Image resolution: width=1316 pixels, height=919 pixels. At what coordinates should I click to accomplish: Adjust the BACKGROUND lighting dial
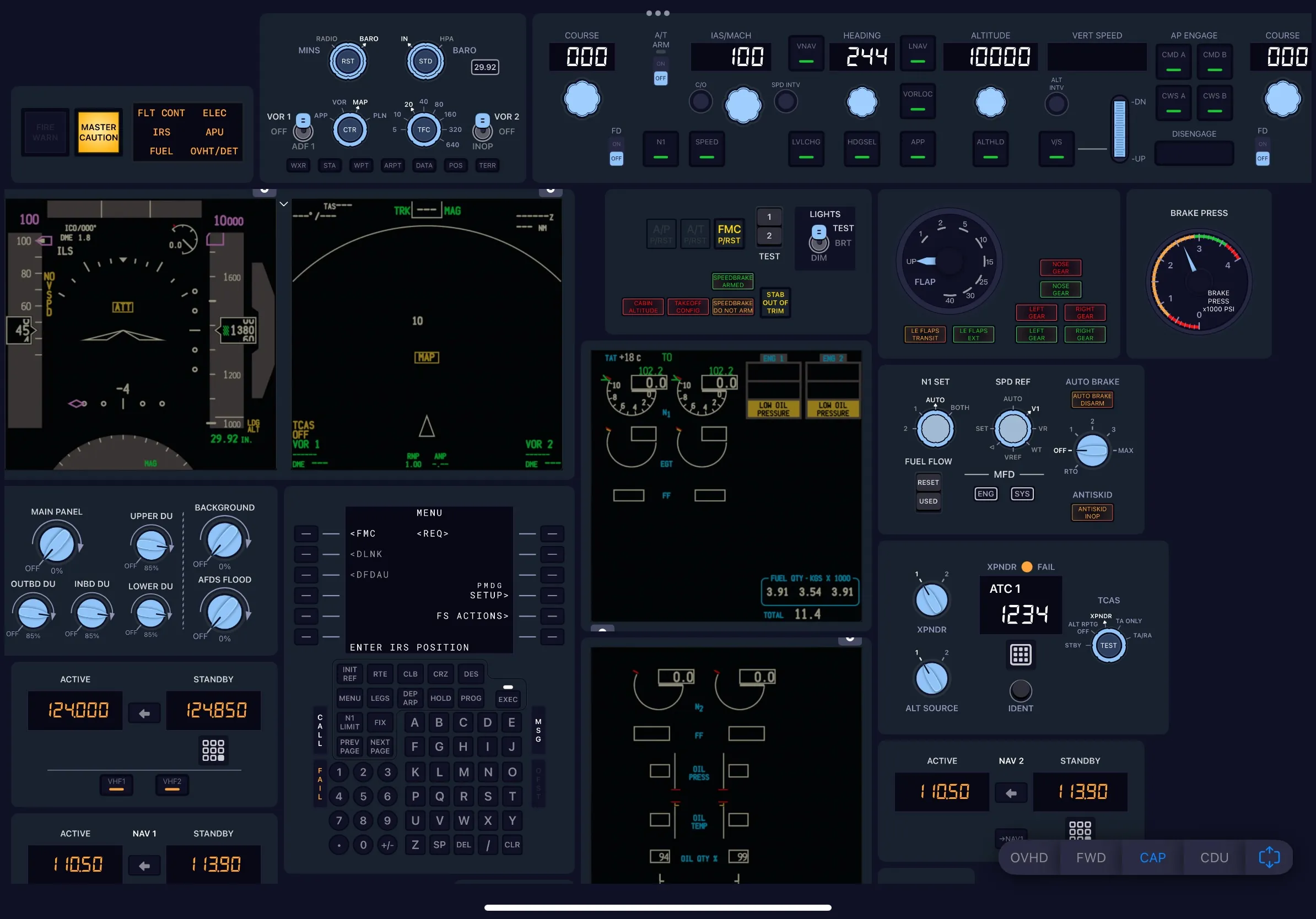(x=224, y=540)
